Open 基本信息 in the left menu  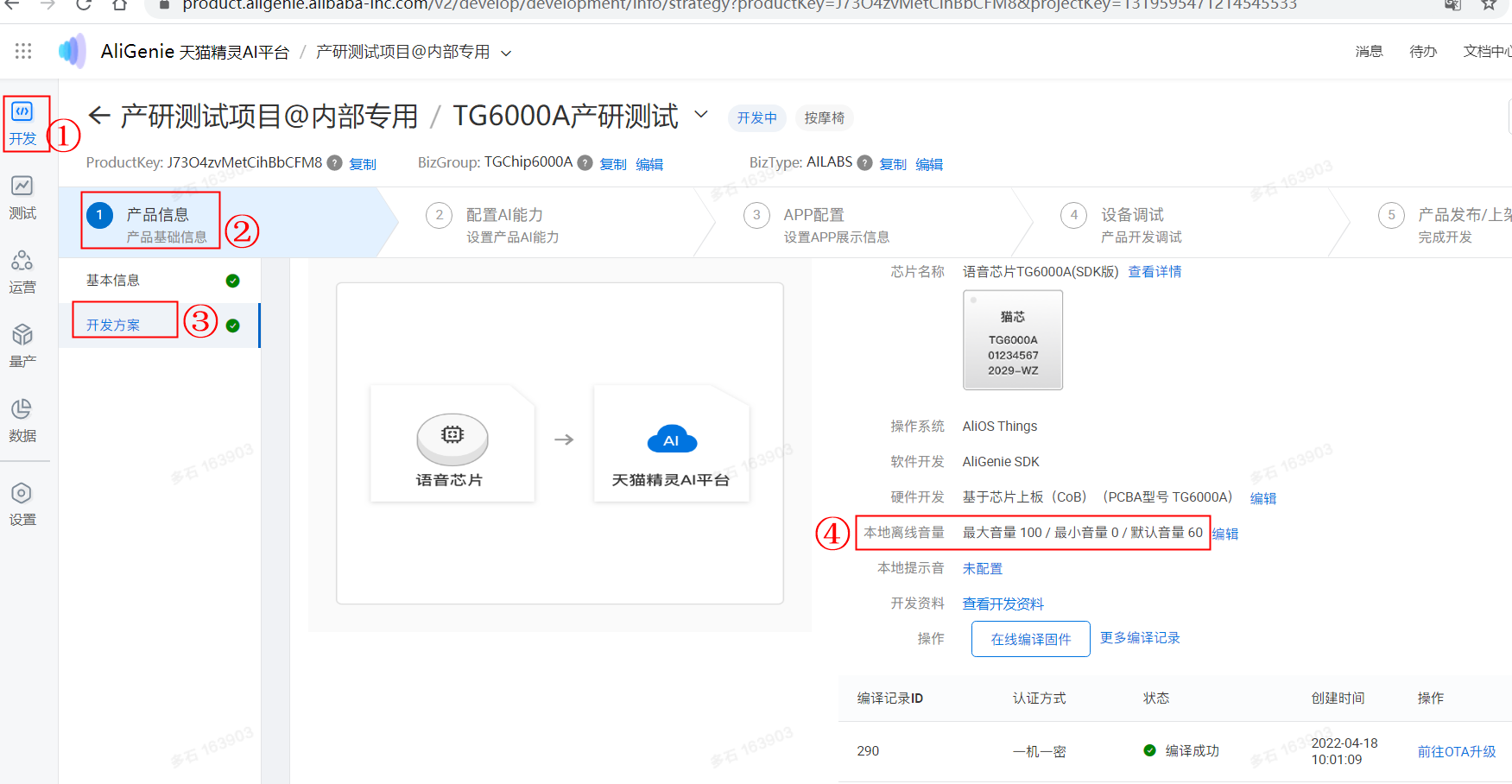(113, 281)
